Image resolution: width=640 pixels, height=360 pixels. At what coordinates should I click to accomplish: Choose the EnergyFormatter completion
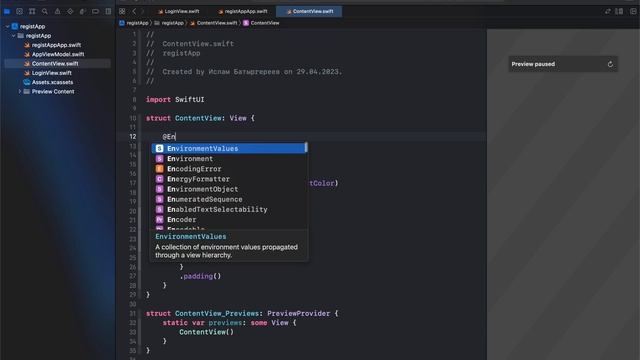[x=229, y=179]
